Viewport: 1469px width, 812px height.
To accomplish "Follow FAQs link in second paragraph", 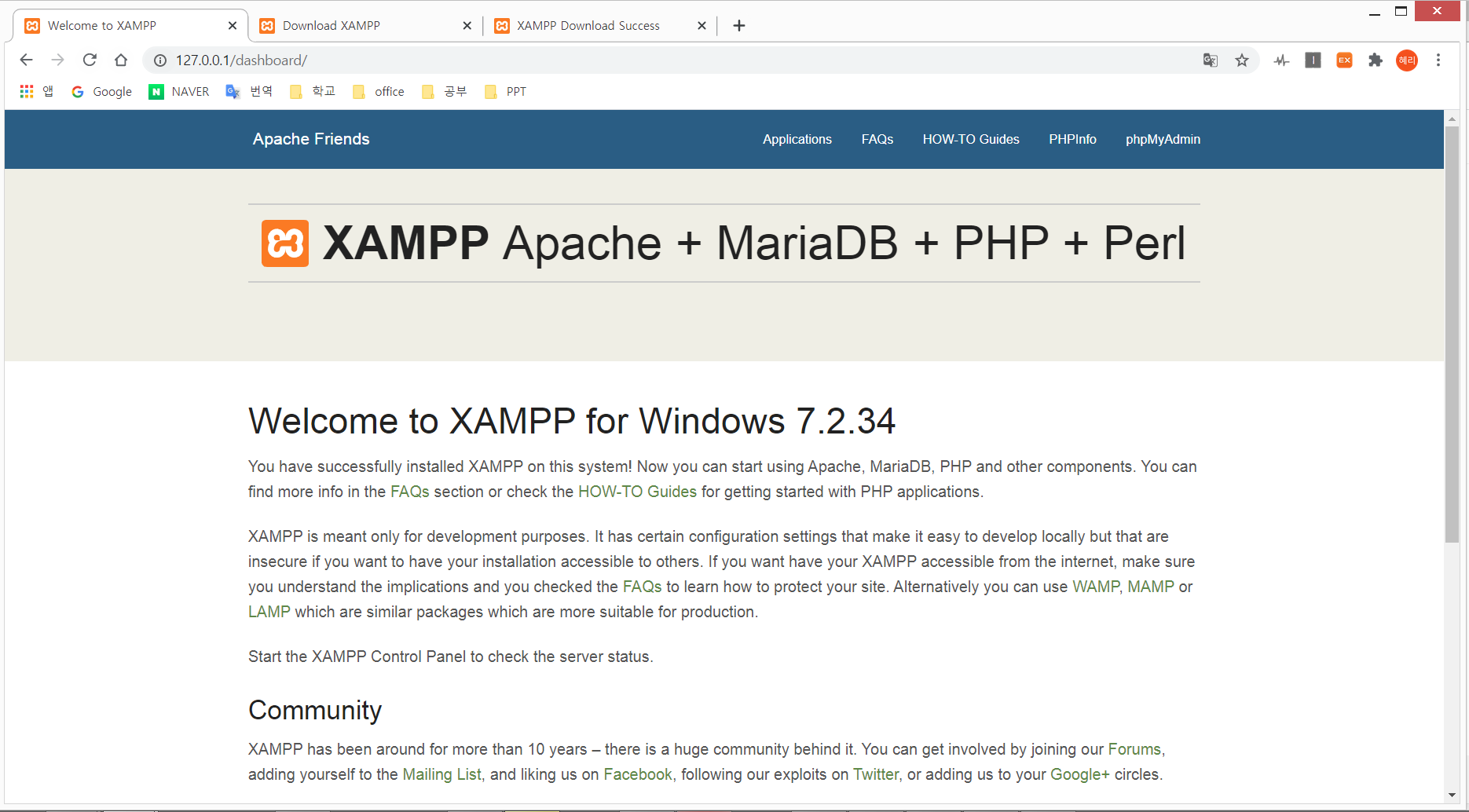I will coord(643,587).
